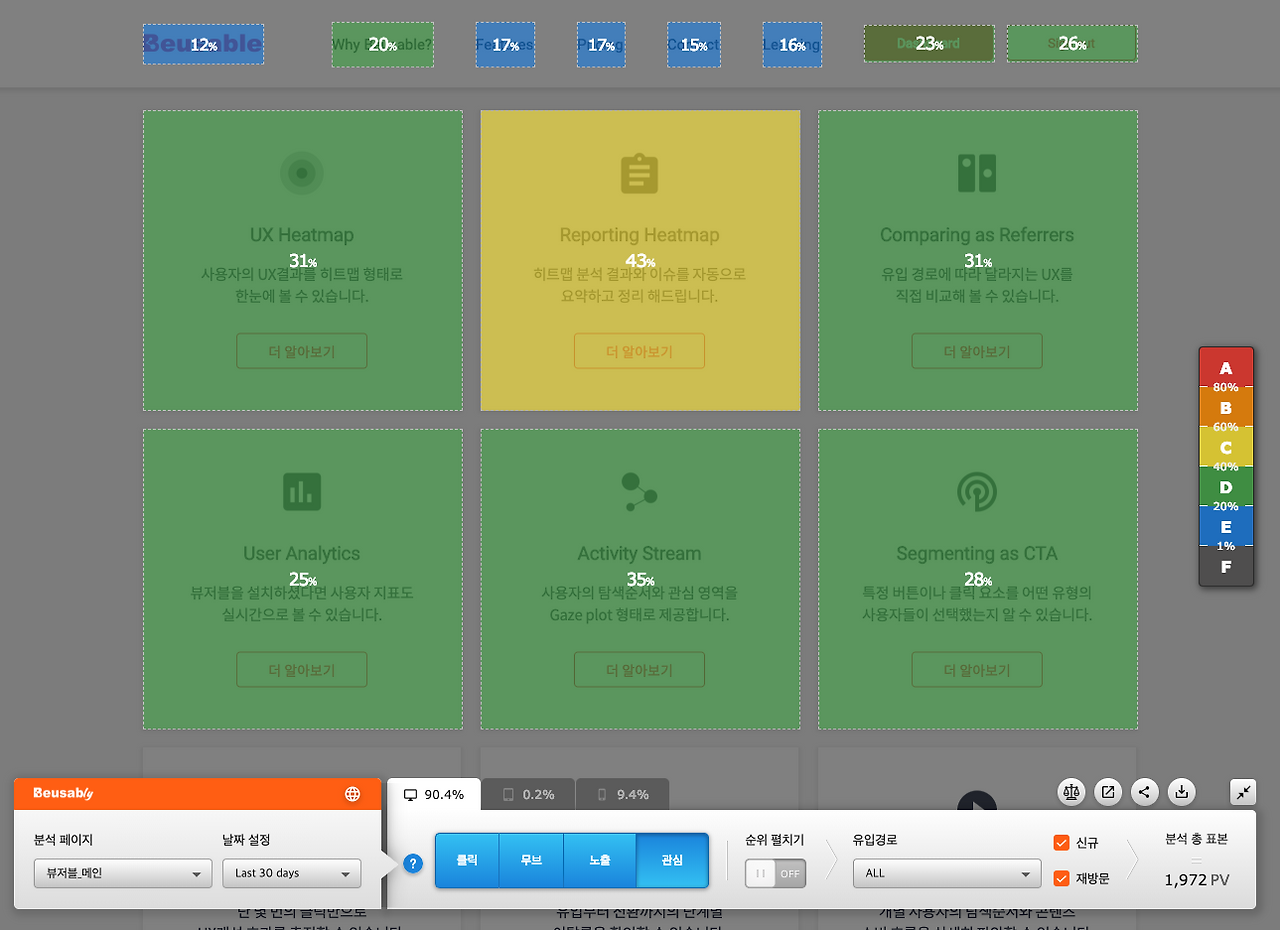Click the balance scale compare icon
1280x930 pixels.
tap(1072, 792)
